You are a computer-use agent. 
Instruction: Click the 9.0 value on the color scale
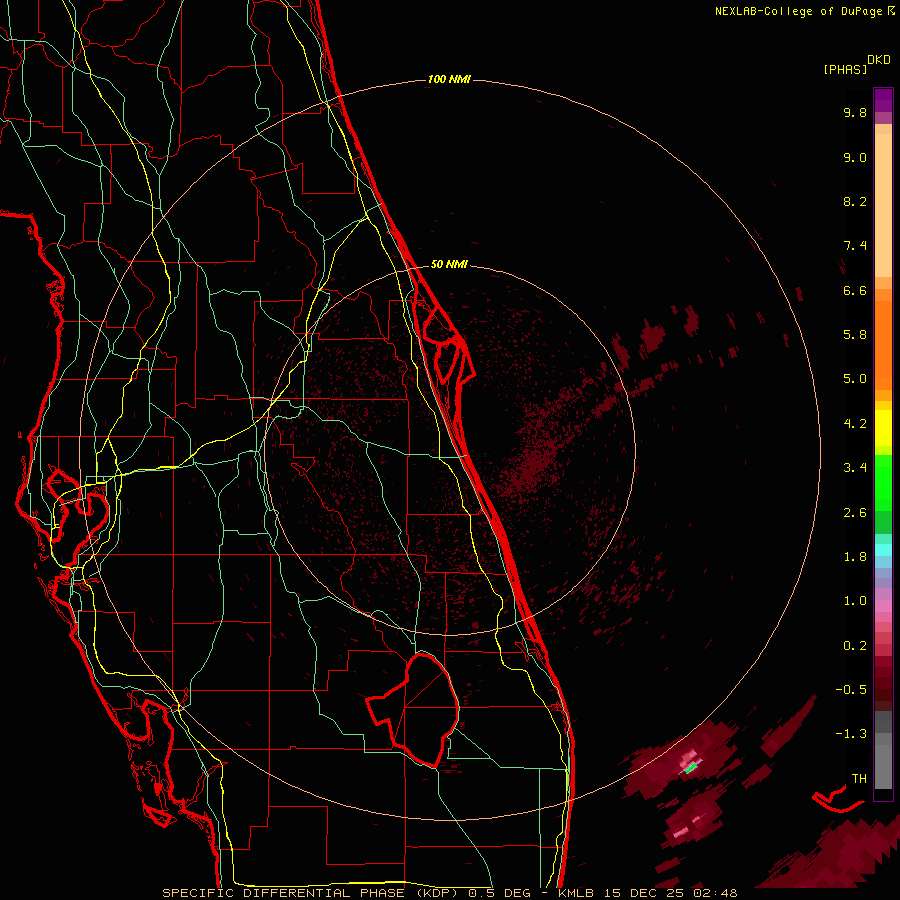pos(855,157)
